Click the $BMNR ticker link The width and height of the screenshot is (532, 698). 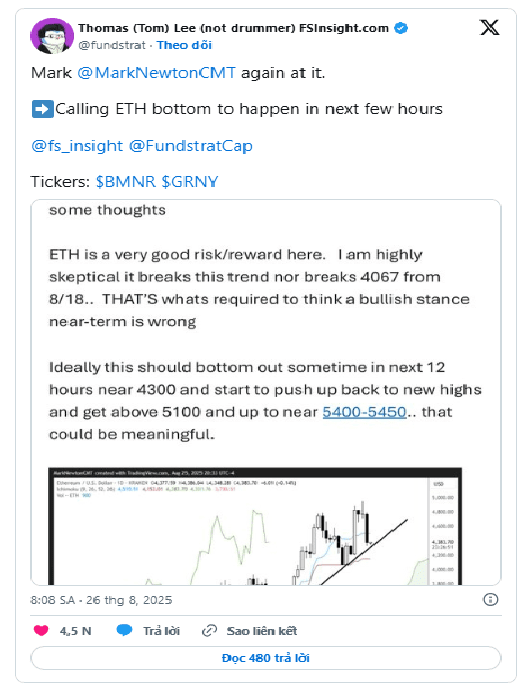click(x=126, y=182)
